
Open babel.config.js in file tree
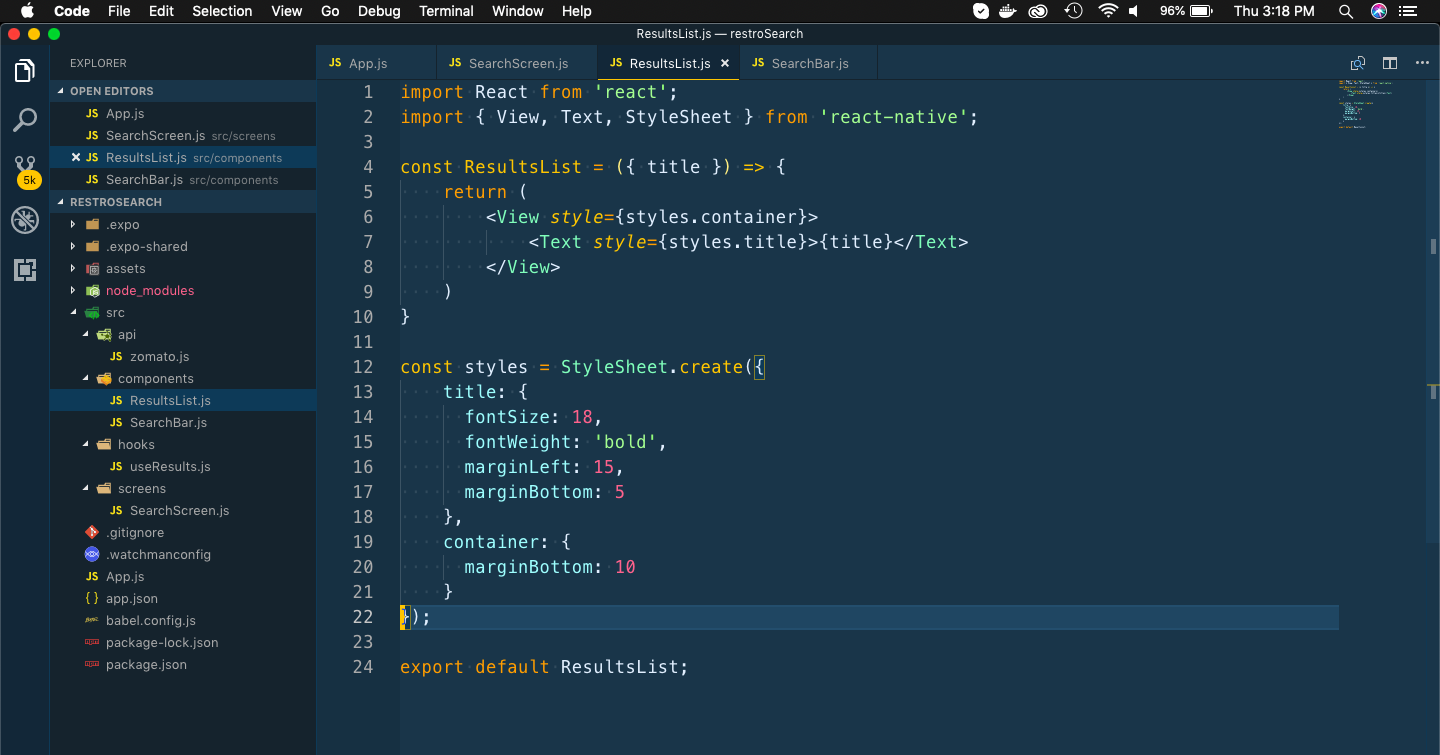[x=183, y=620]
